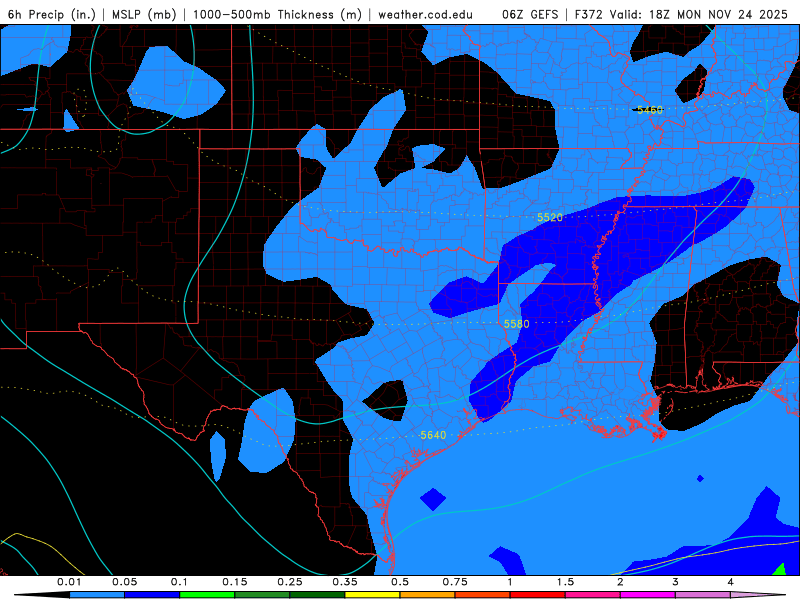Click the 0.01 legend value
Viewport: 800px width, 600px height.
tap(69, 582)
